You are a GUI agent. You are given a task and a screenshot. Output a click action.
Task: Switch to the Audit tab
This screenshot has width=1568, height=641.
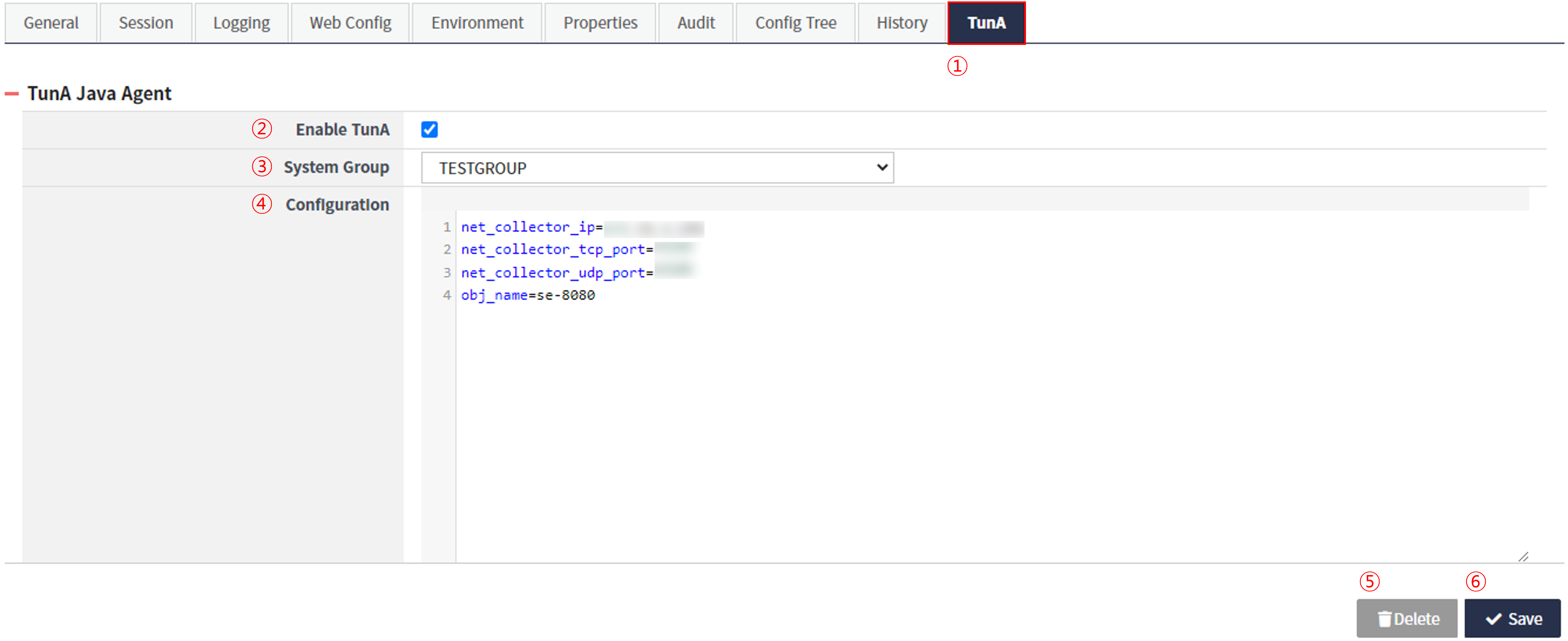696,23
